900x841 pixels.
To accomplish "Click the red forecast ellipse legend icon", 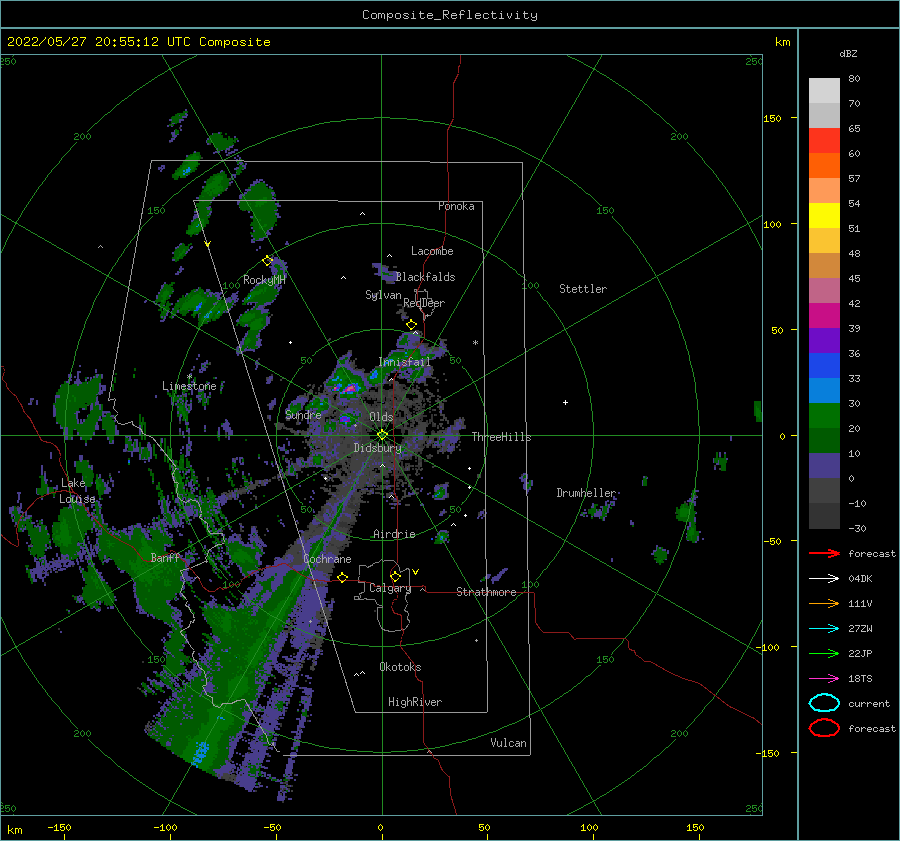I will coord(824,728).
